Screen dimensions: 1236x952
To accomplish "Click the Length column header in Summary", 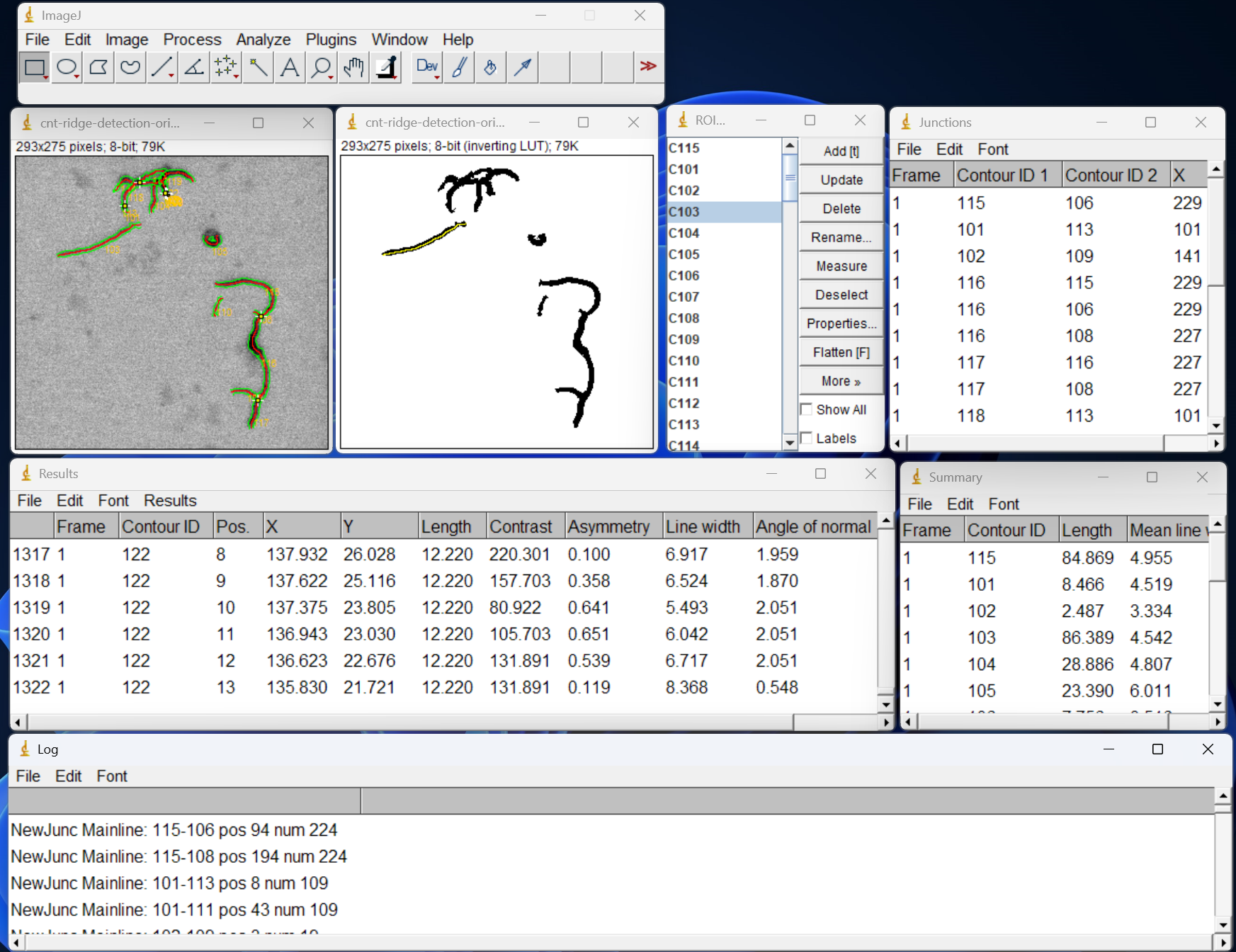I will [1092, 531].
